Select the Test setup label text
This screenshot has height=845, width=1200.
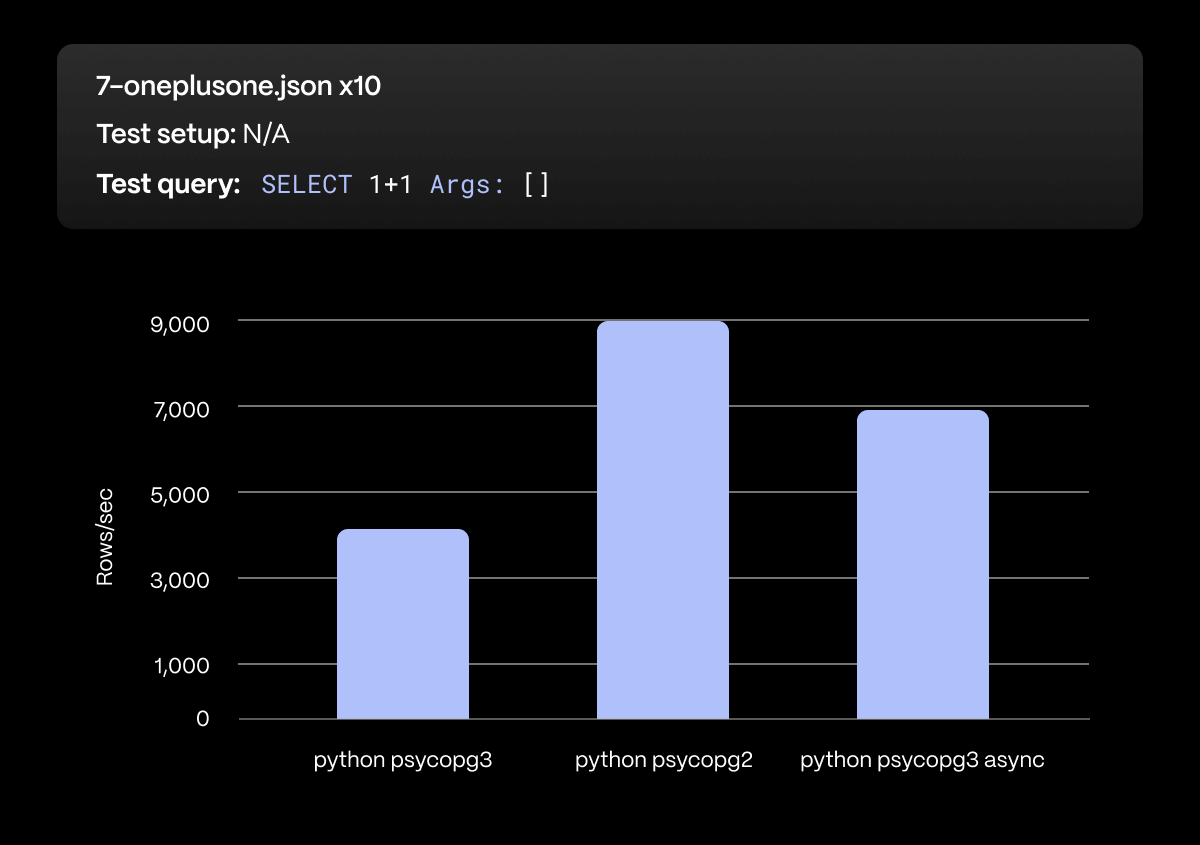click(x=166, y=134)
